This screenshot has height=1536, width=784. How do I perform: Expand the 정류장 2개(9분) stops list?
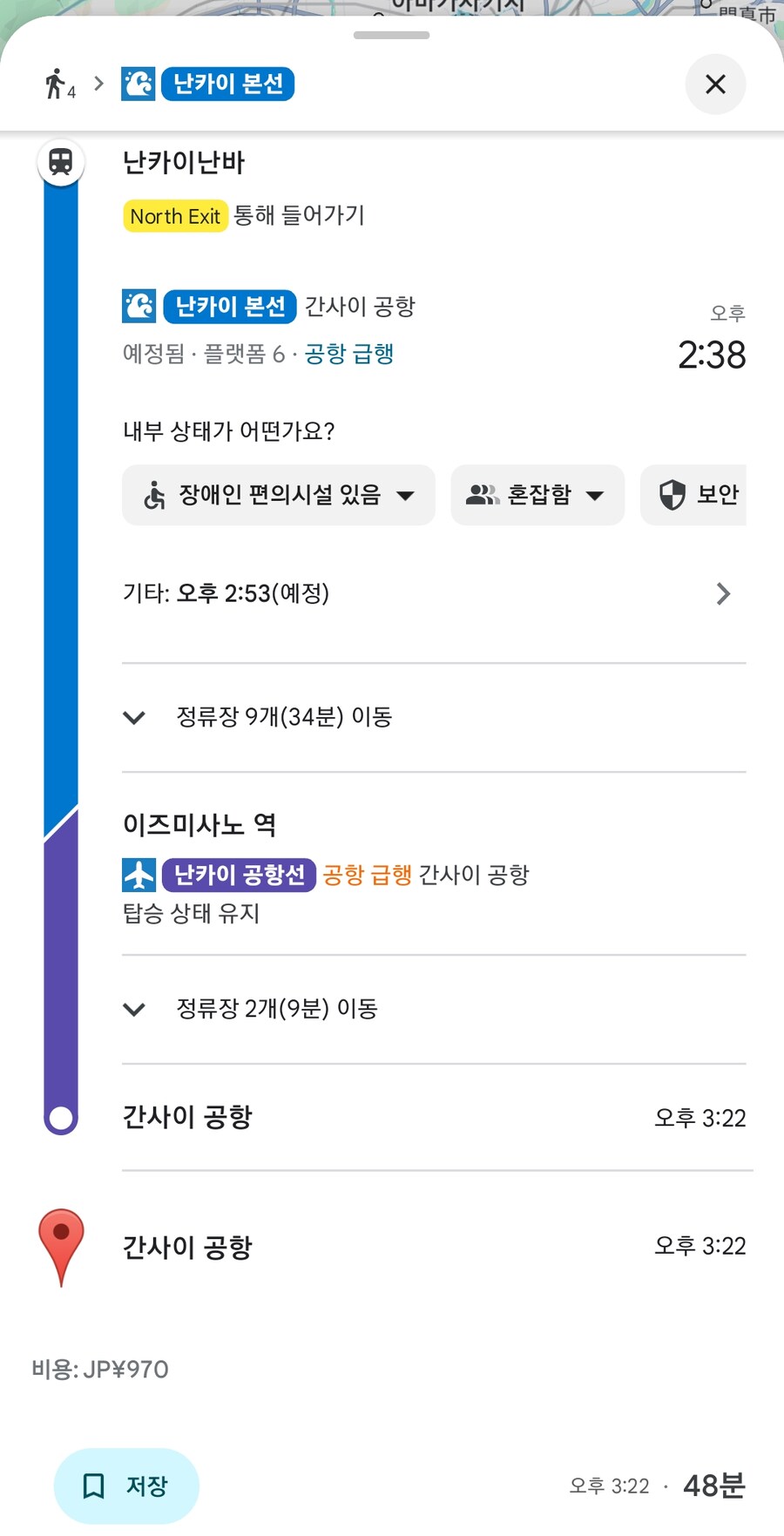coord(134,1009)
